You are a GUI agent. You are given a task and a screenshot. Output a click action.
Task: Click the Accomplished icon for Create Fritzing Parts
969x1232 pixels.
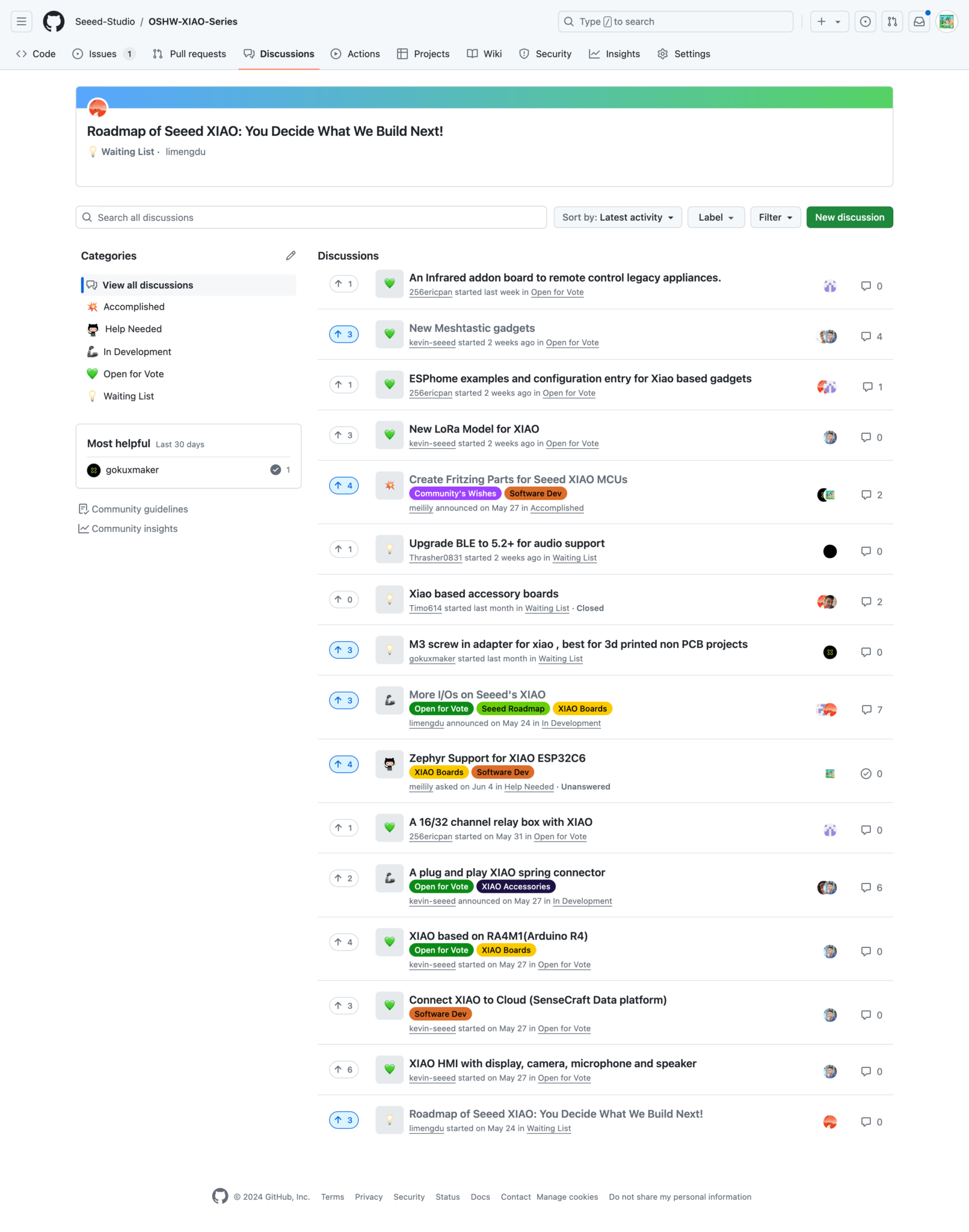tap(389, 485)
